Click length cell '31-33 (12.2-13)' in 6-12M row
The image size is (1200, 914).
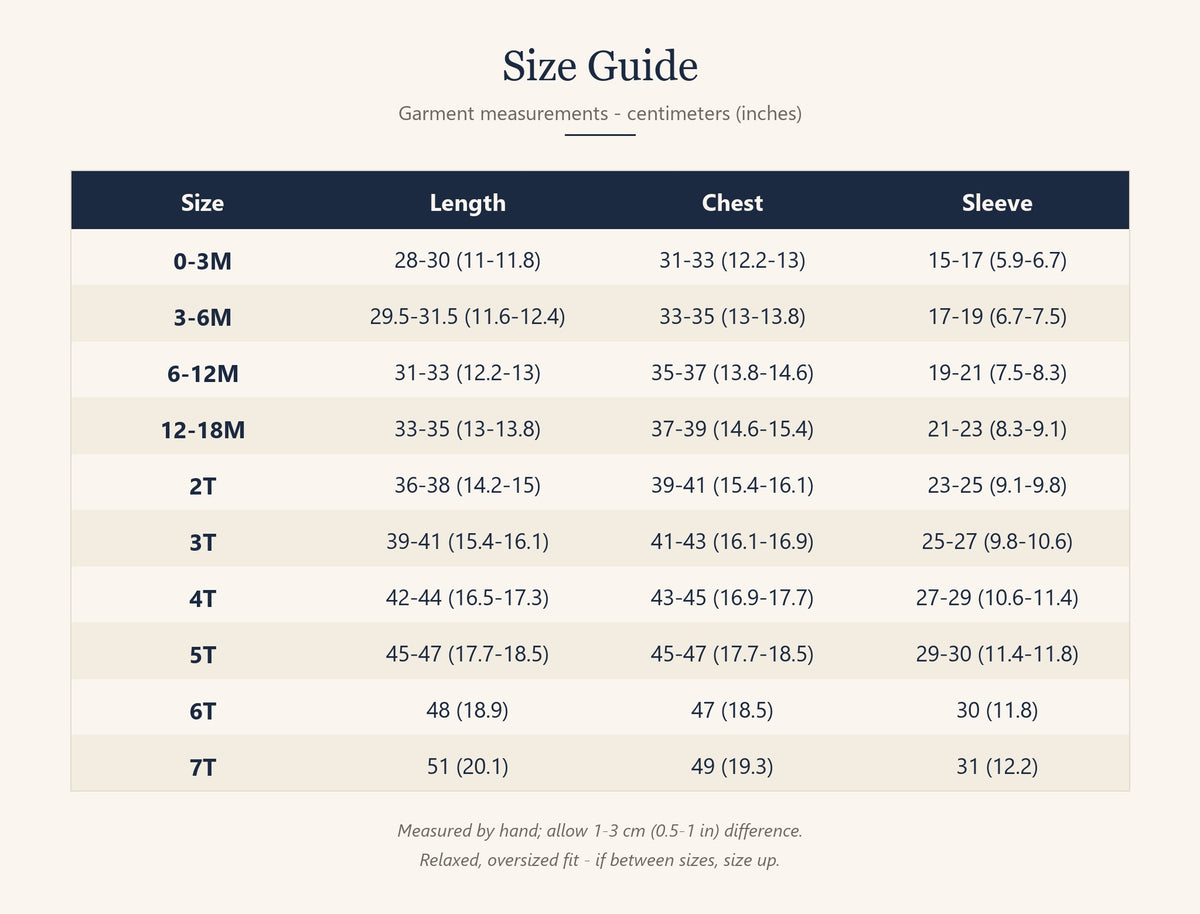(x=467, y=373)
